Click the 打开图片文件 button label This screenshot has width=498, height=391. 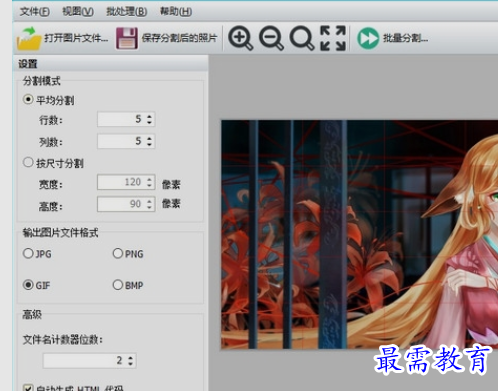tap(76, 38)
